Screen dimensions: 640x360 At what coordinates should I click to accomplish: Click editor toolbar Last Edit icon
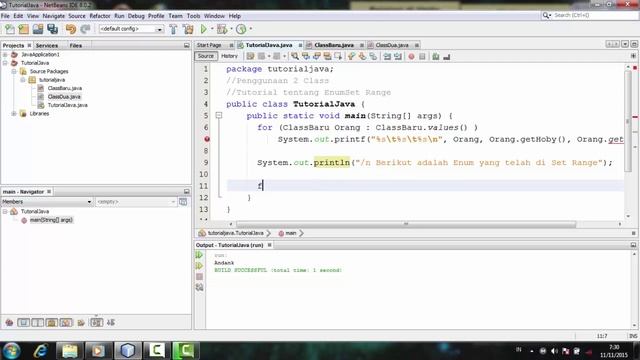[x=250, y=56]
